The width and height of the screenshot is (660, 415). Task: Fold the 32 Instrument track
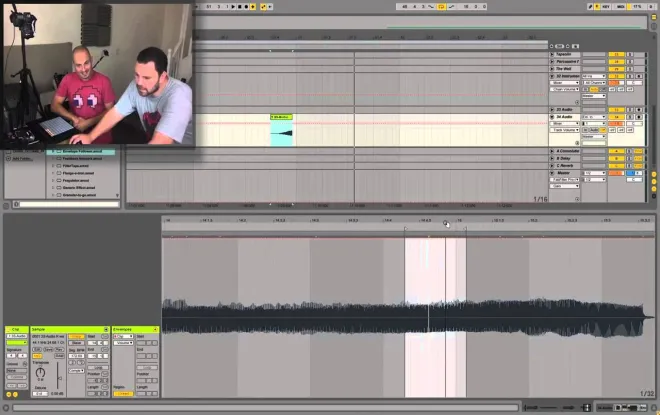coord(552,76)
